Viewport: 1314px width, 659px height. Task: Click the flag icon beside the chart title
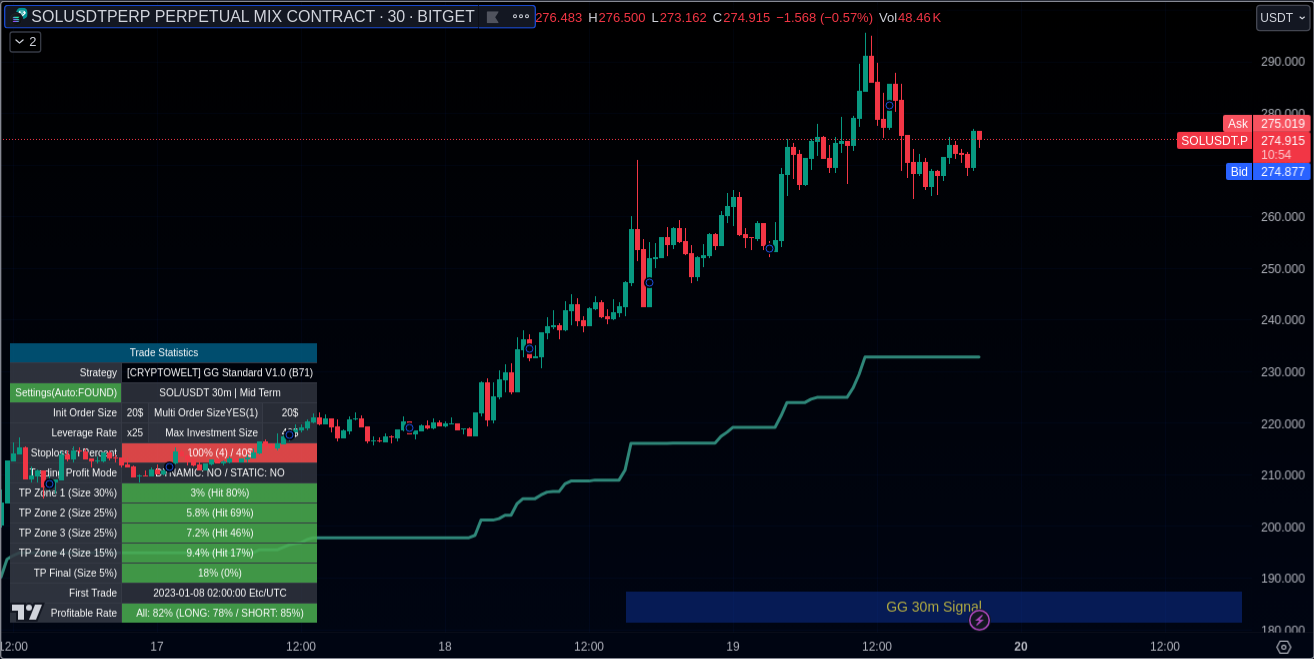[492, 17]
